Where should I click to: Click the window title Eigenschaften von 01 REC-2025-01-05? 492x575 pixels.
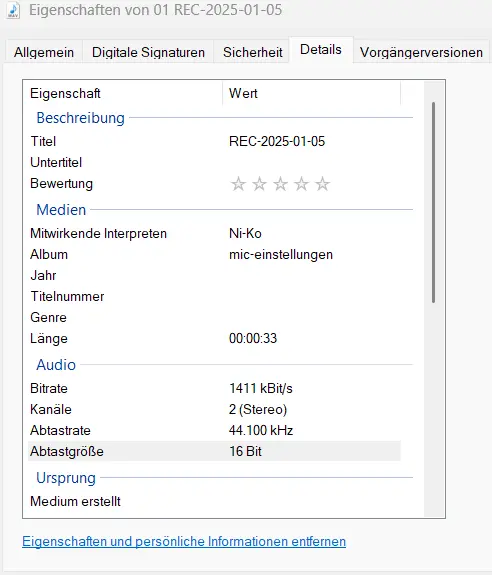pyautogui.click(x=155, y=10)
